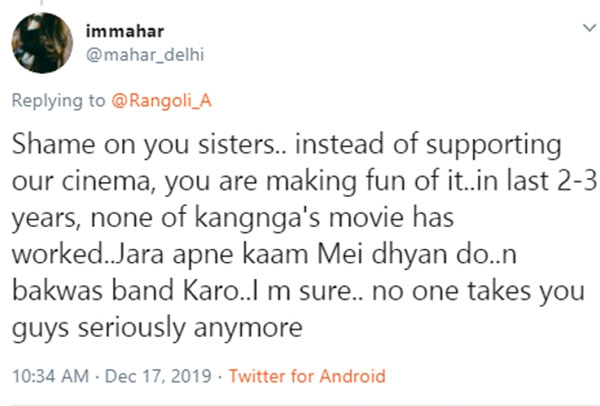This screenshot has height=406, width=600.
Task: Click the phrase 'no one takes you'
Action: point(478,292)
